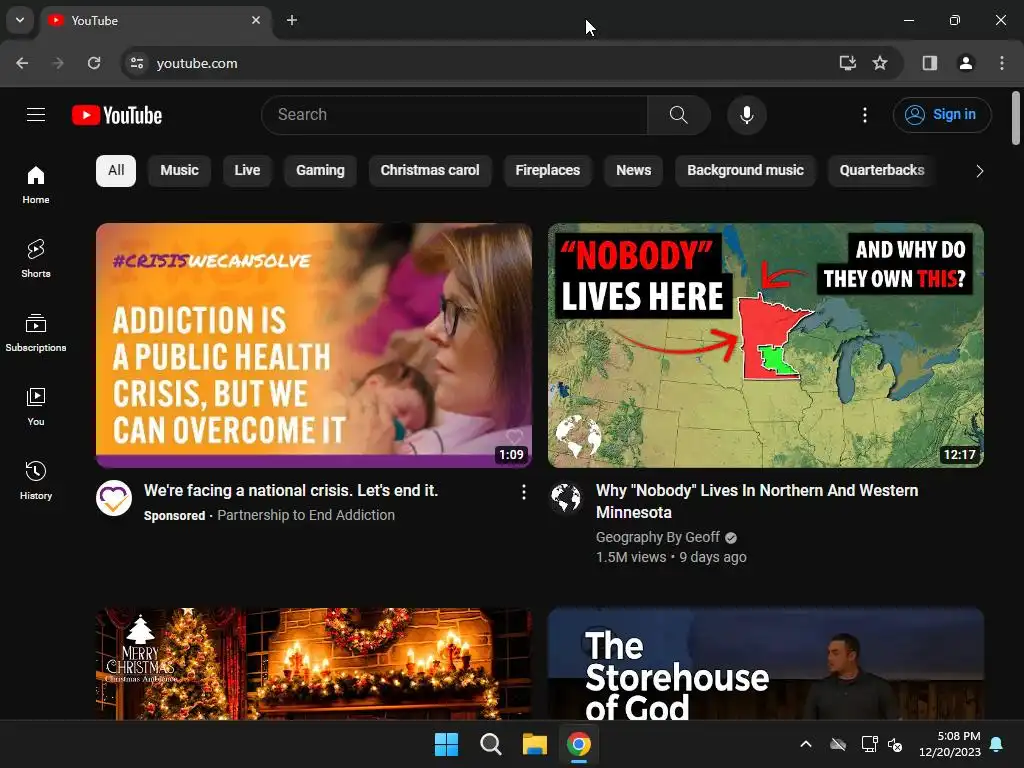Click Chrome icon in the taskbar

tap(579, 744)
